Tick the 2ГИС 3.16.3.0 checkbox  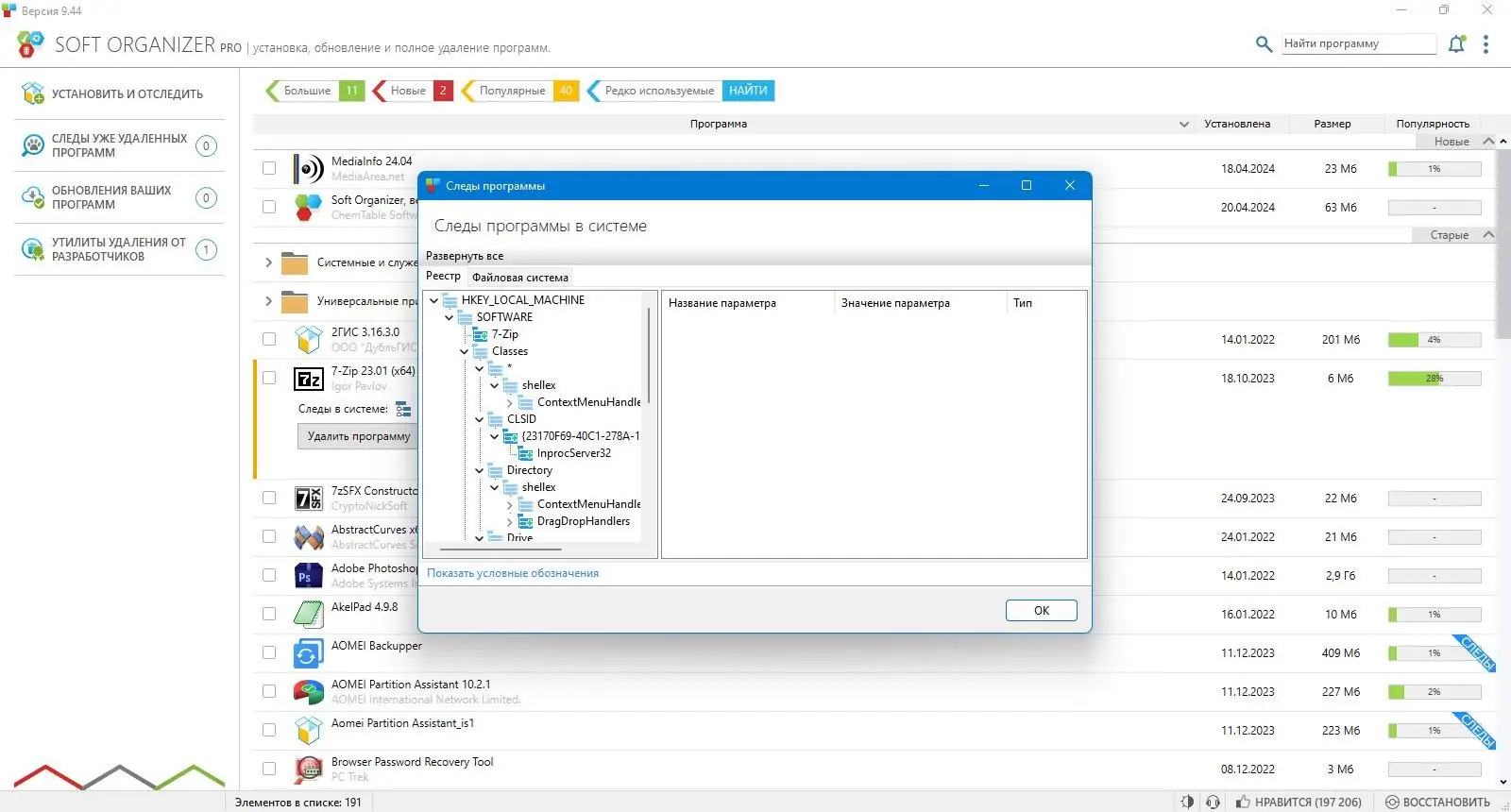[269, 339]
